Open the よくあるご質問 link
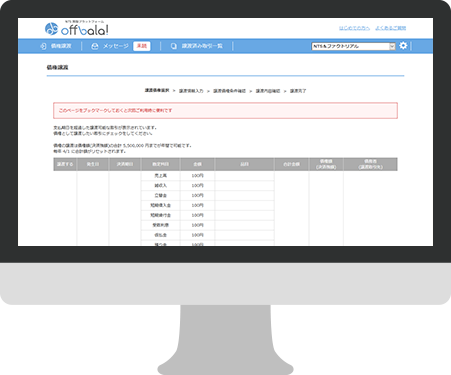This screenshot has height=375, width=451. (391, 28)
